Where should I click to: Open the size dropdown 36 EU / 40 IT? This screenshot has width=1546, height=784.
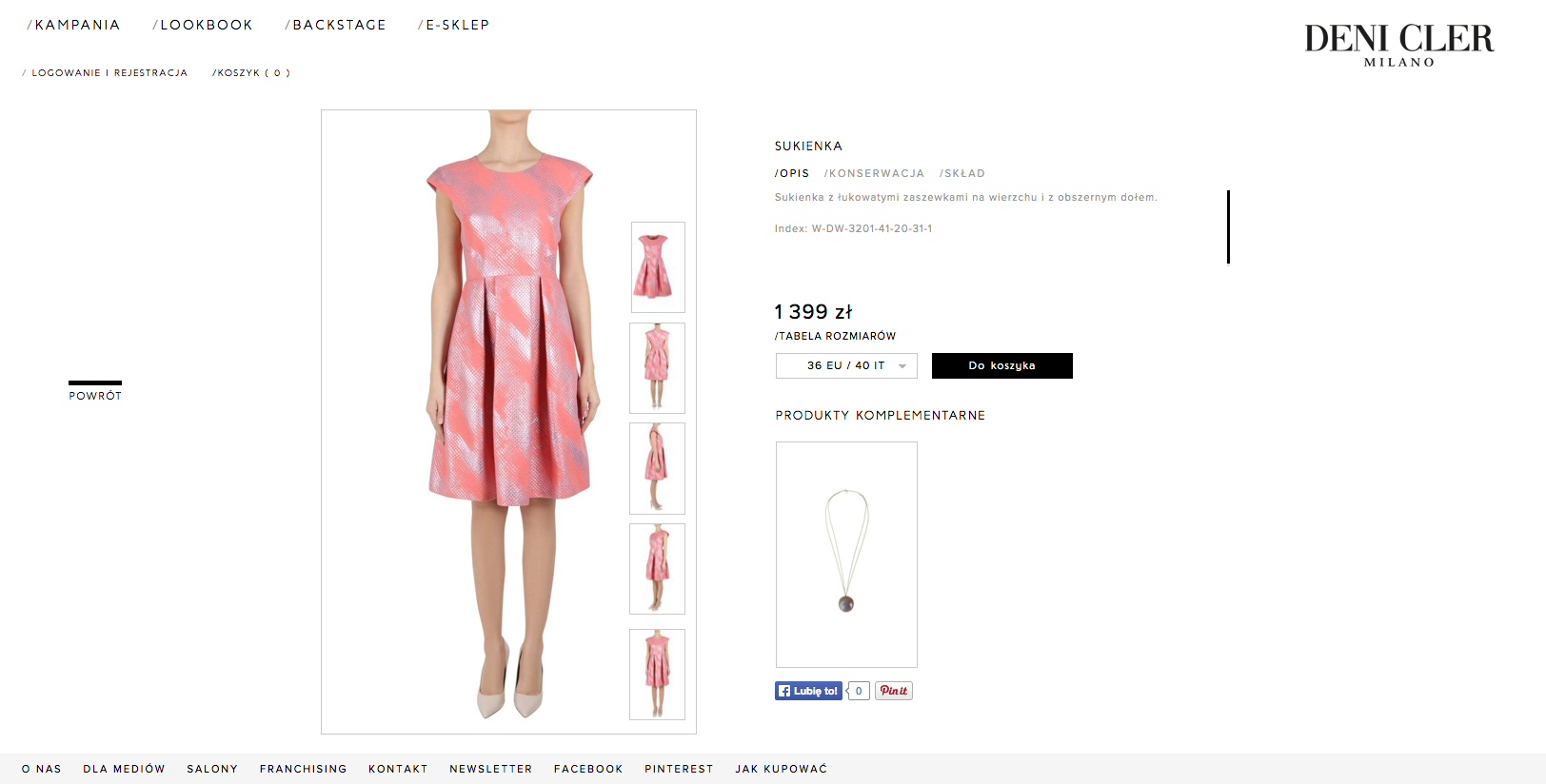click(846, 365)
